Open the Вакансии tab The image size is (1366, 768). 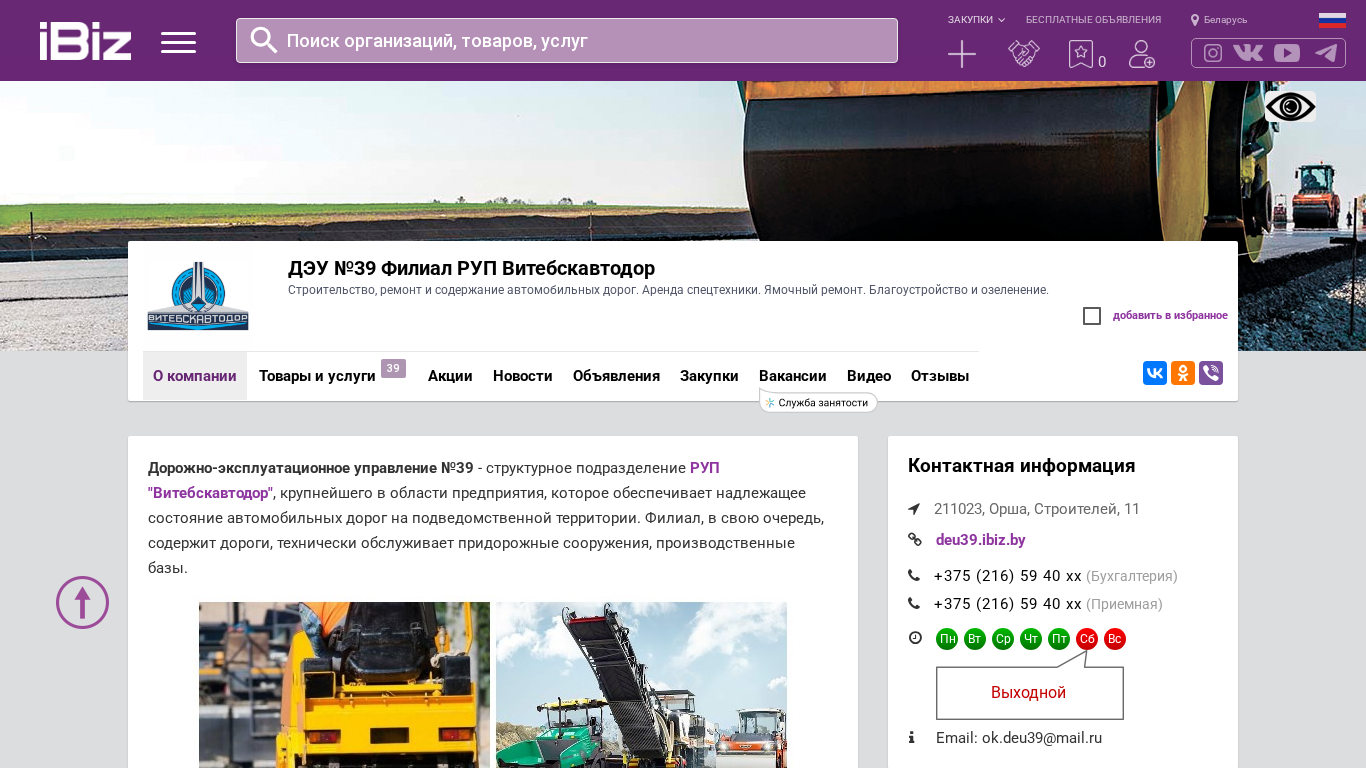point(793,376)
